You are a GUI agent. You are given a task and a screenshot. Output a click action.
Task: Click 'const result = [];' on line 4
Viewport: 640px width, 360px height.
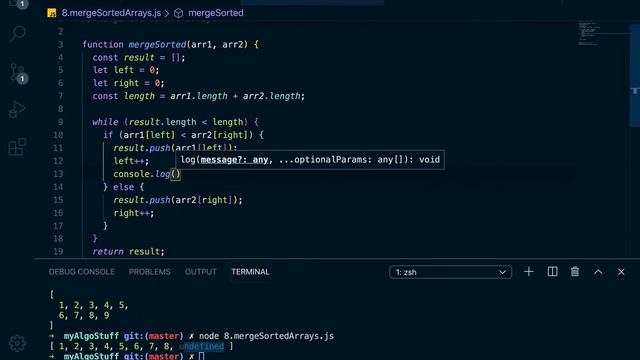(x=139, y=58)
